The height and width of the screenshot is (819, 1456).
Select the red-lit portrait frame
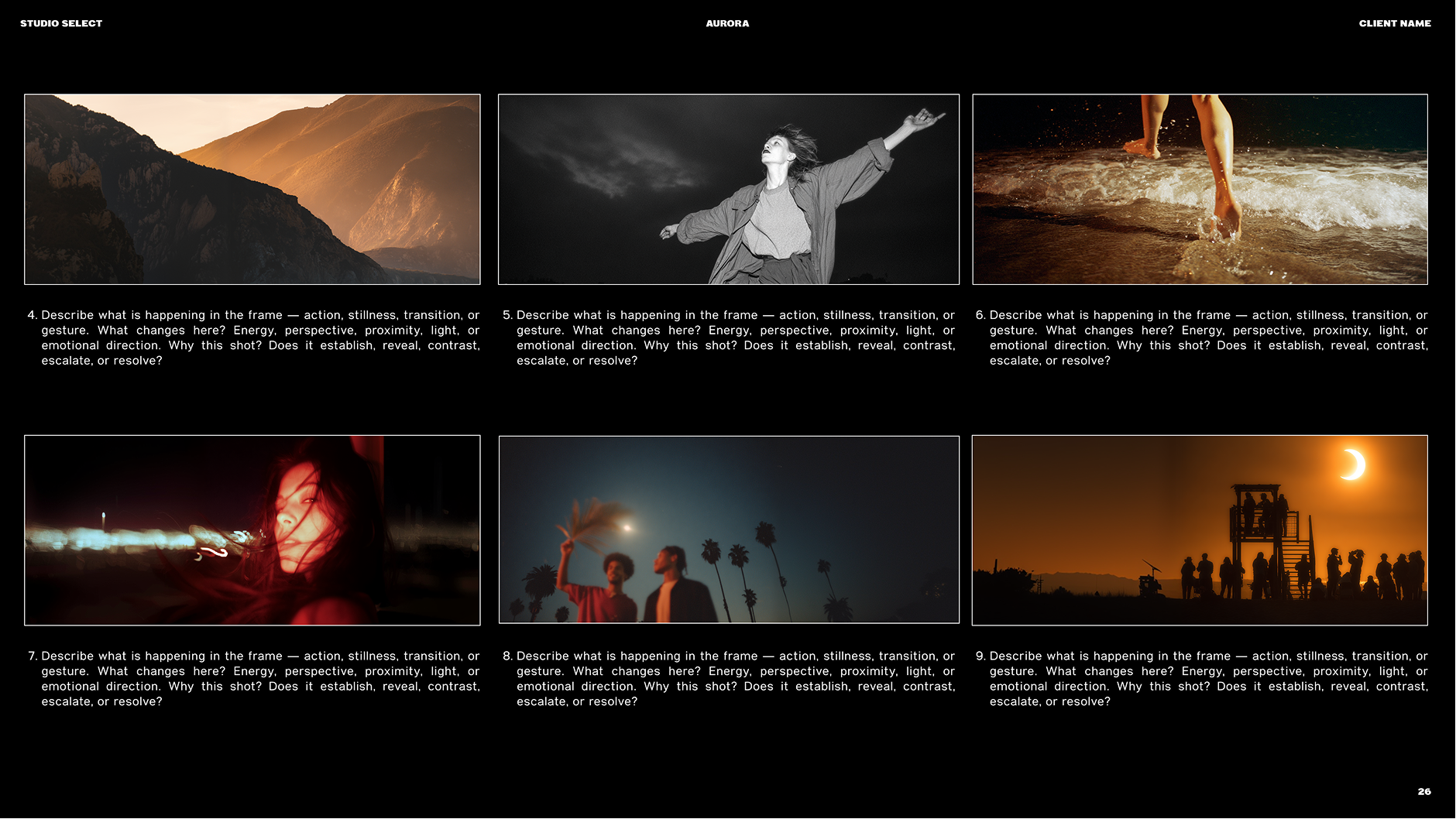tap(252, 530)
